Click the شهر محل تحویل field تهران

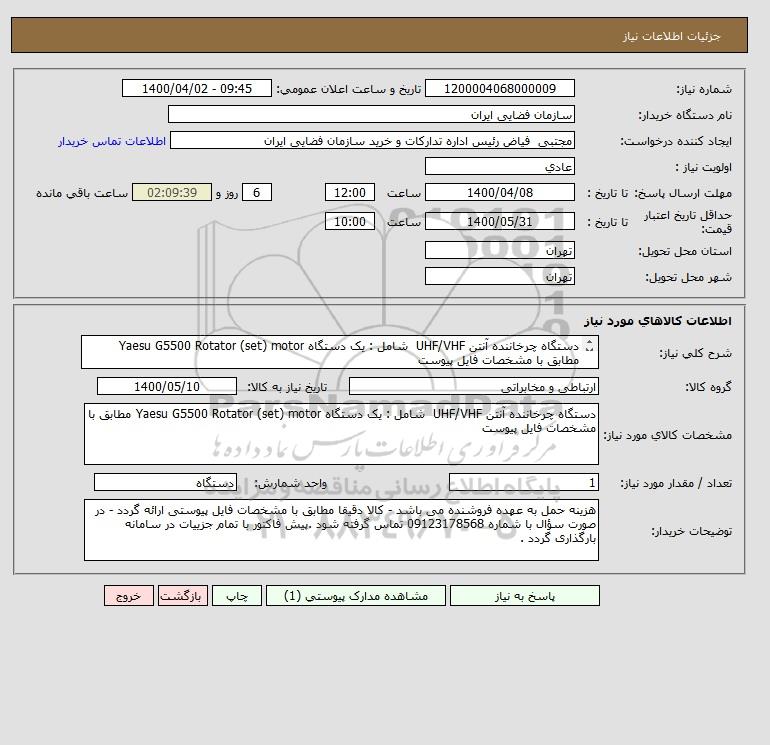point(499,276)
